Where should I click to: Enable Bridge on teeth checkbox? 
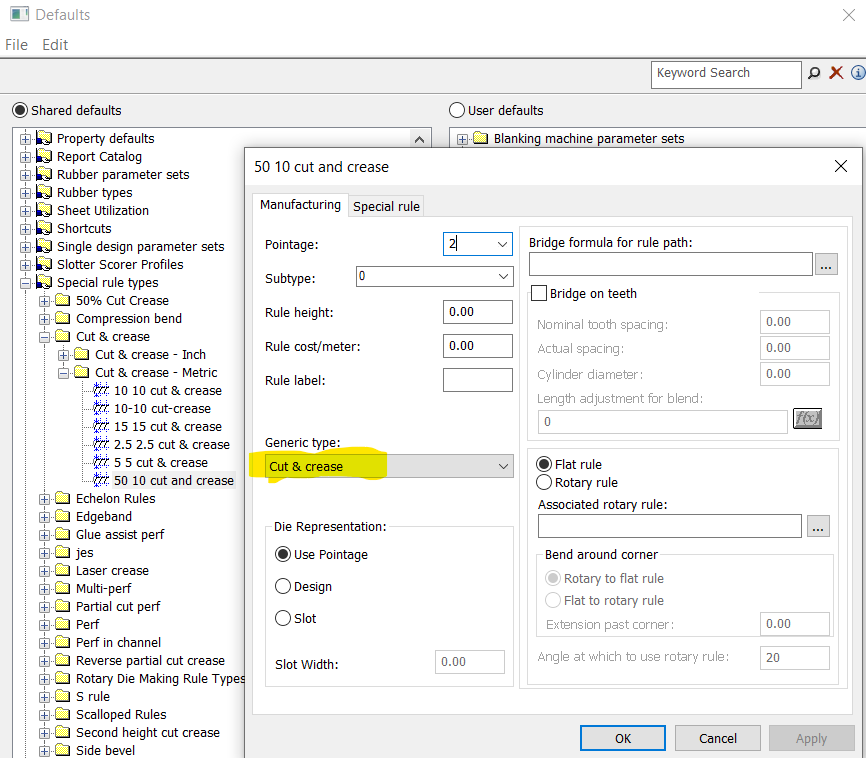tap(539, 294)
